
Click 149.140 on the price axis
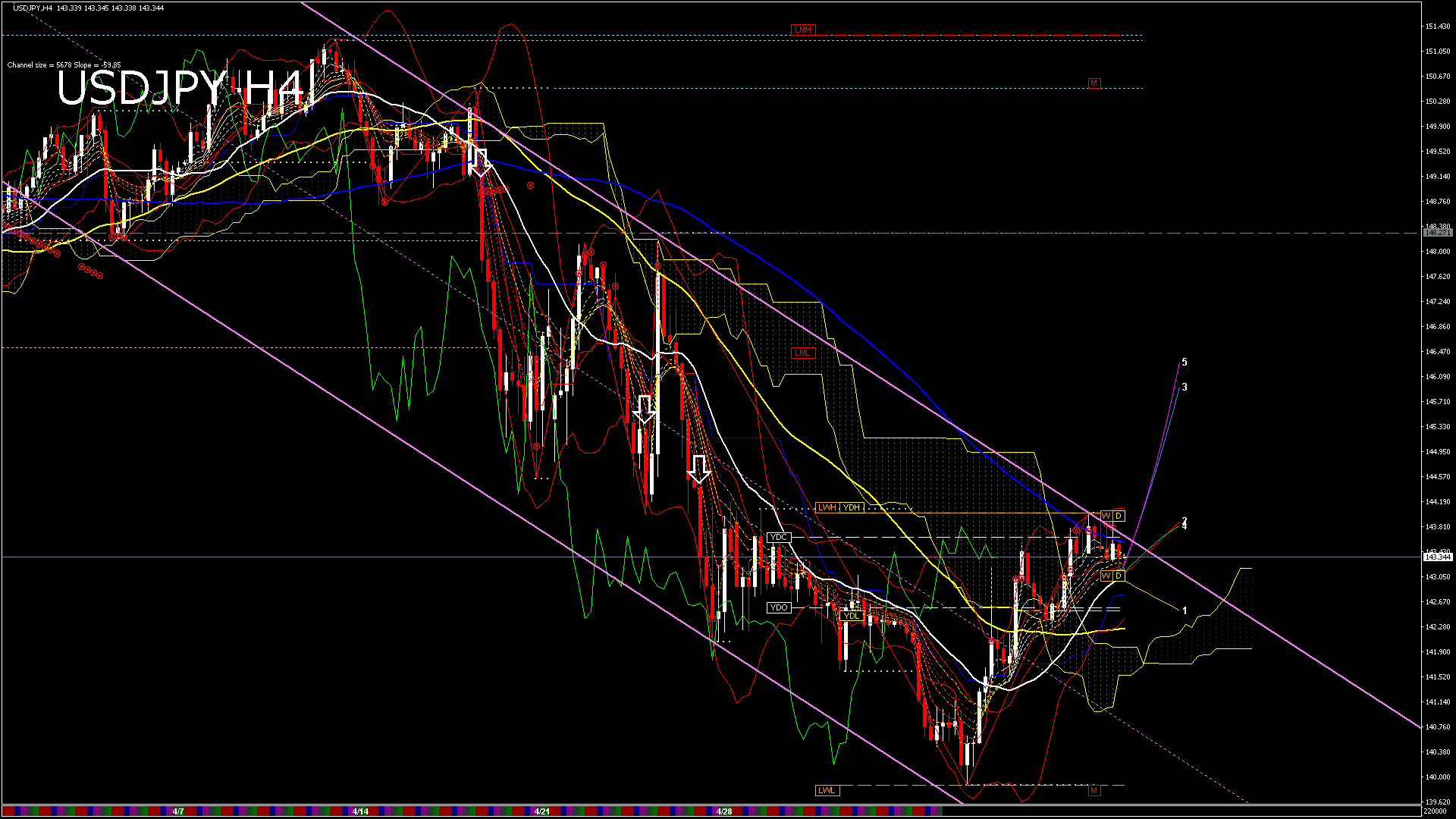[1438, 177]
